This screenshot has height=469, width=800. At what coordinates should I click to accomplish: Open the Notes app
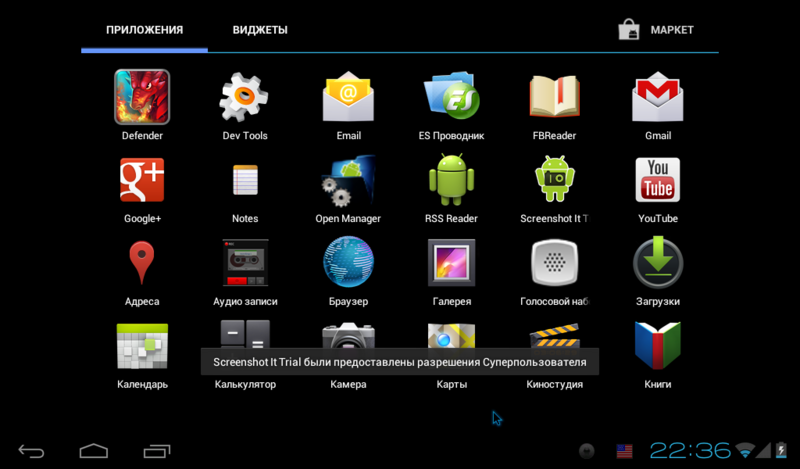click(x=245, y=180)
